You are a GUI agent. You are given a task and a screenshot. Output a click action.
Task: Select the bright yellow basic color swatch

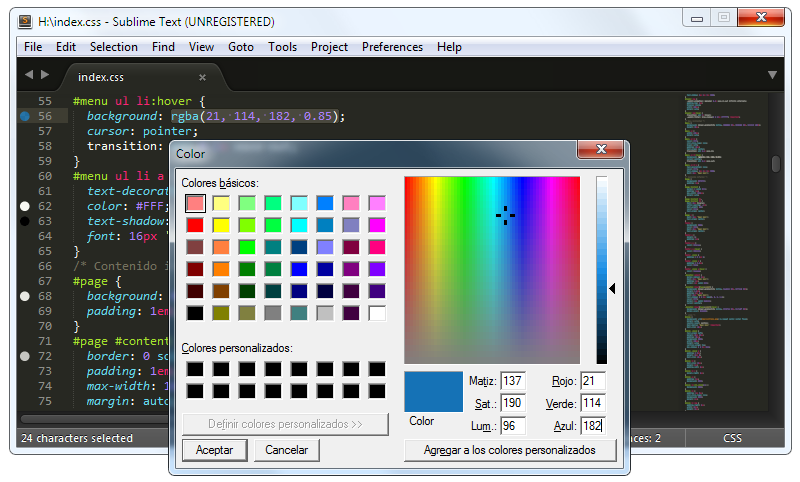[x=221, y=225]
